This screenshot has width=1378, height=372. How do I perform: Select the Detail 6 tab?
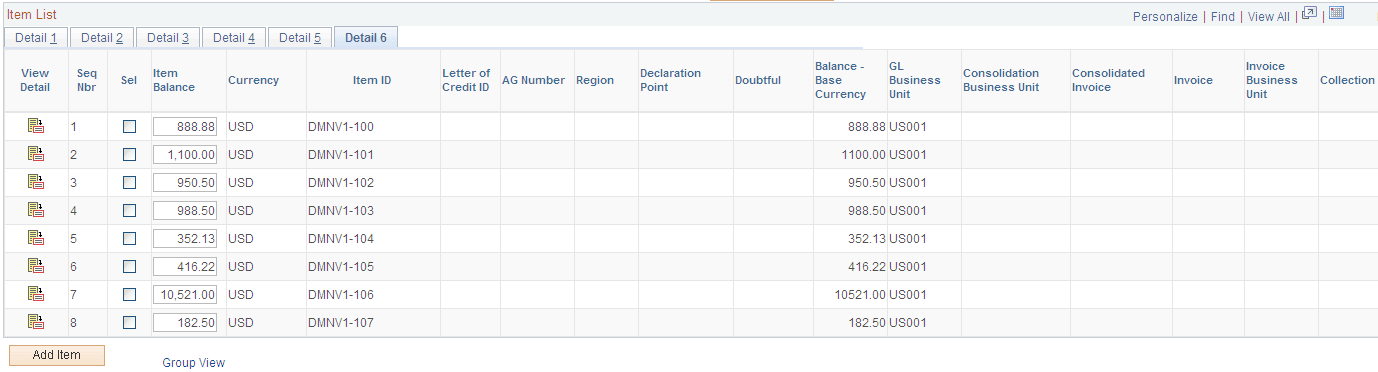click(x=366, y=38)
